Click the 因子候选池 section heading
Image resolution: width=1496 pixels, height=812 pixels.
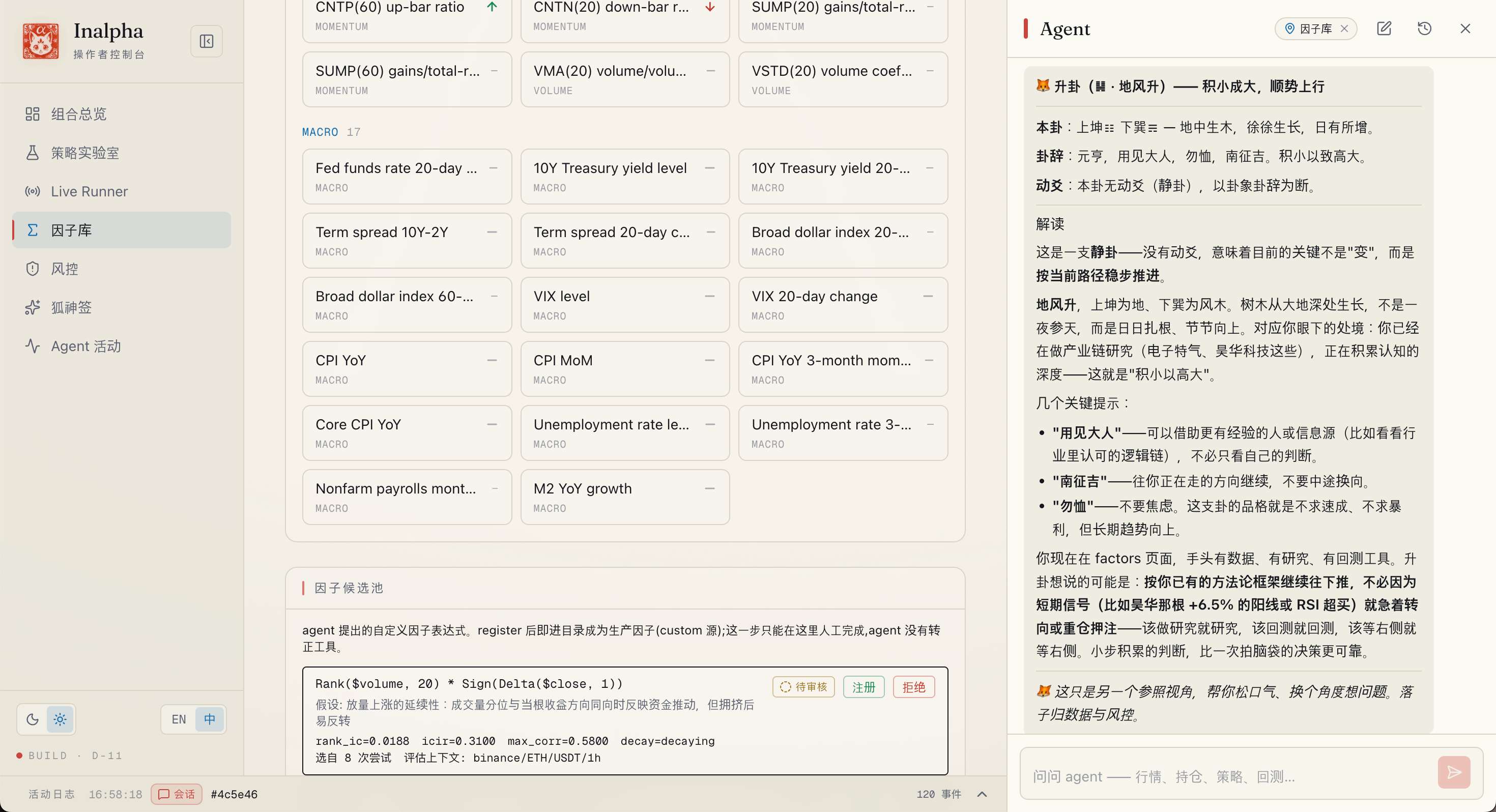click(x=349, y=588)
